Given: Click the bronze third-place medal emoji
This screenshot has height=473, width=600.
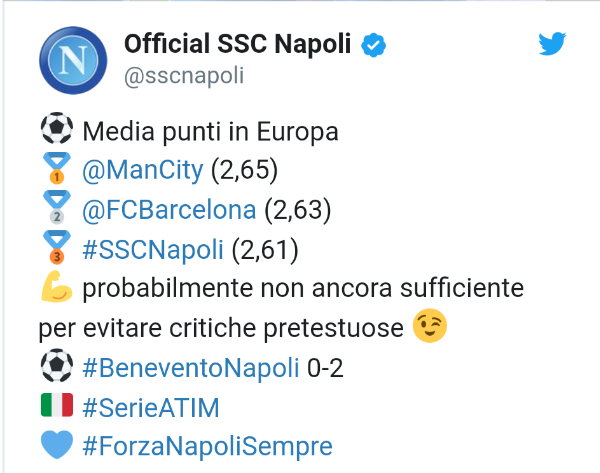Looking at the screenshot, I should 57,249.
